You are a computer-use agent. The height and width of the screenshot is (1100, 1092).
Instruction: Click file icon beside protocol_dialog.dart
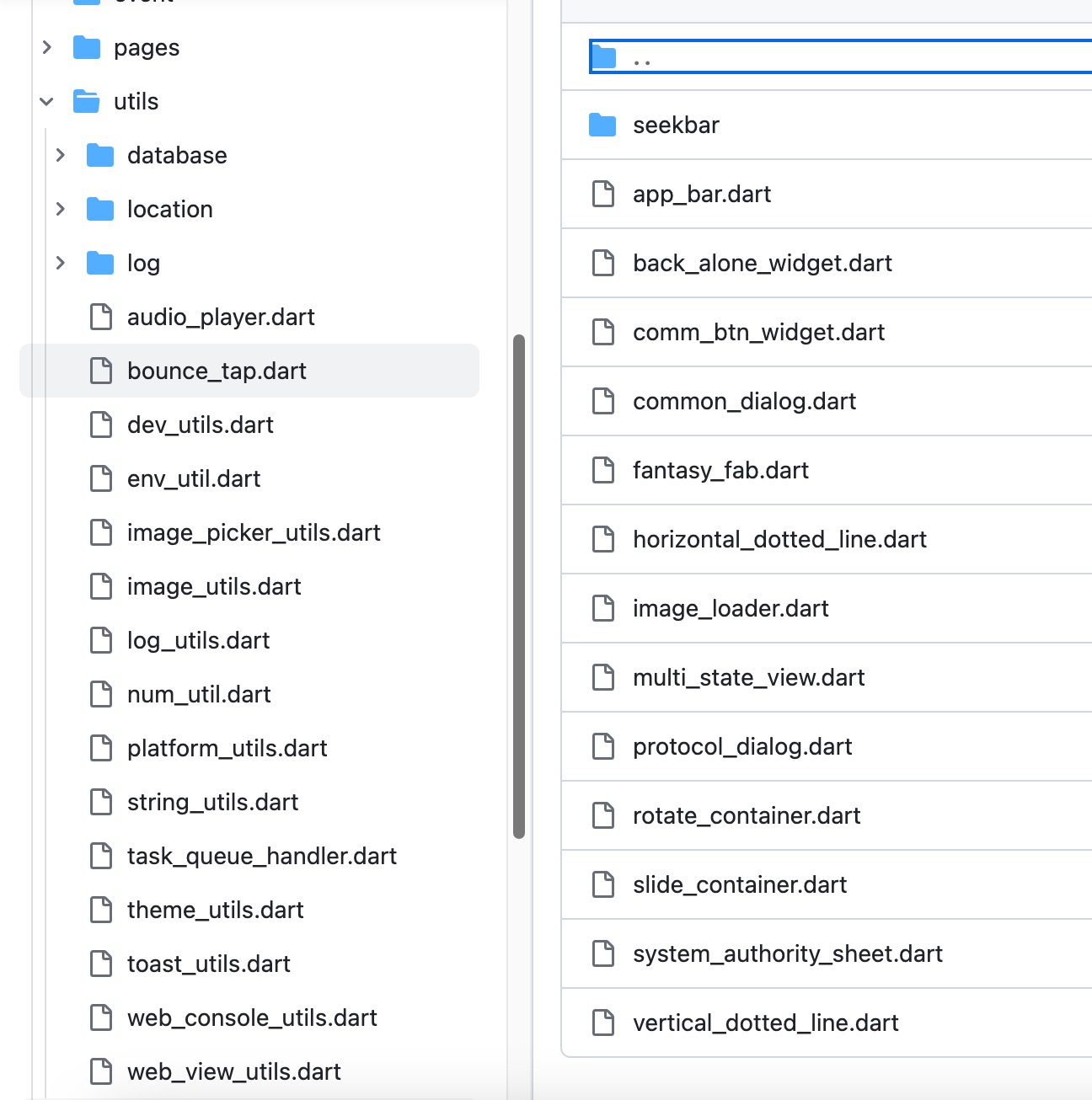click(603, 747)
